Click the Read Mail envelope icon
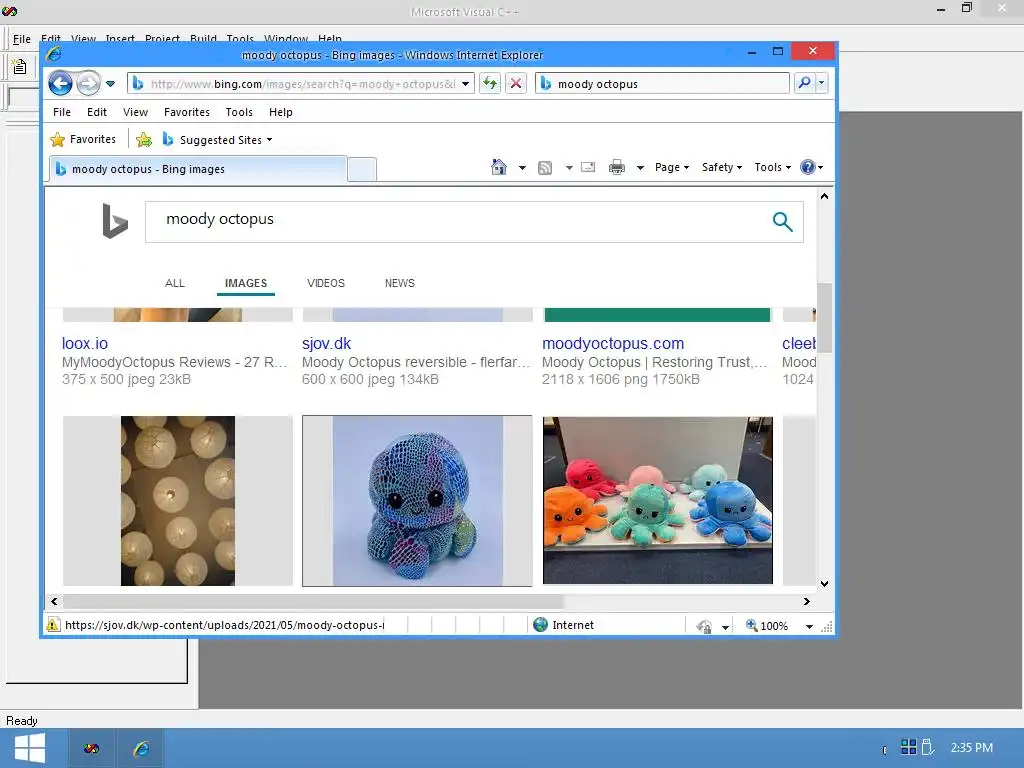Viewport: 1024px width, 768px height. (588, 167)
